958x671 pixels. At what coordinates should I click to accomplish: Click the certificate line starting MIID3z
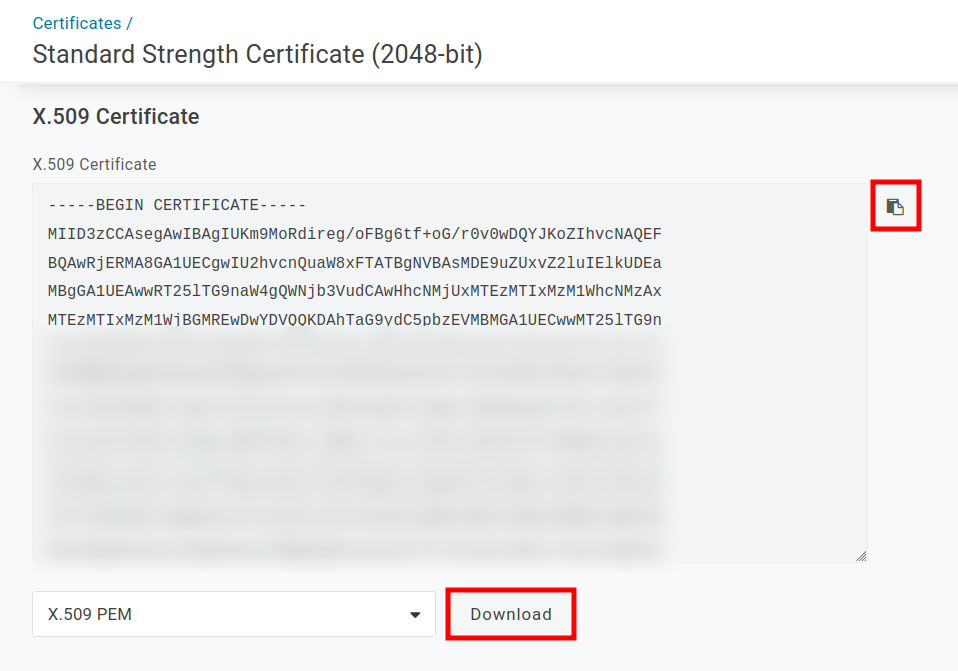(x=354, y=234)
